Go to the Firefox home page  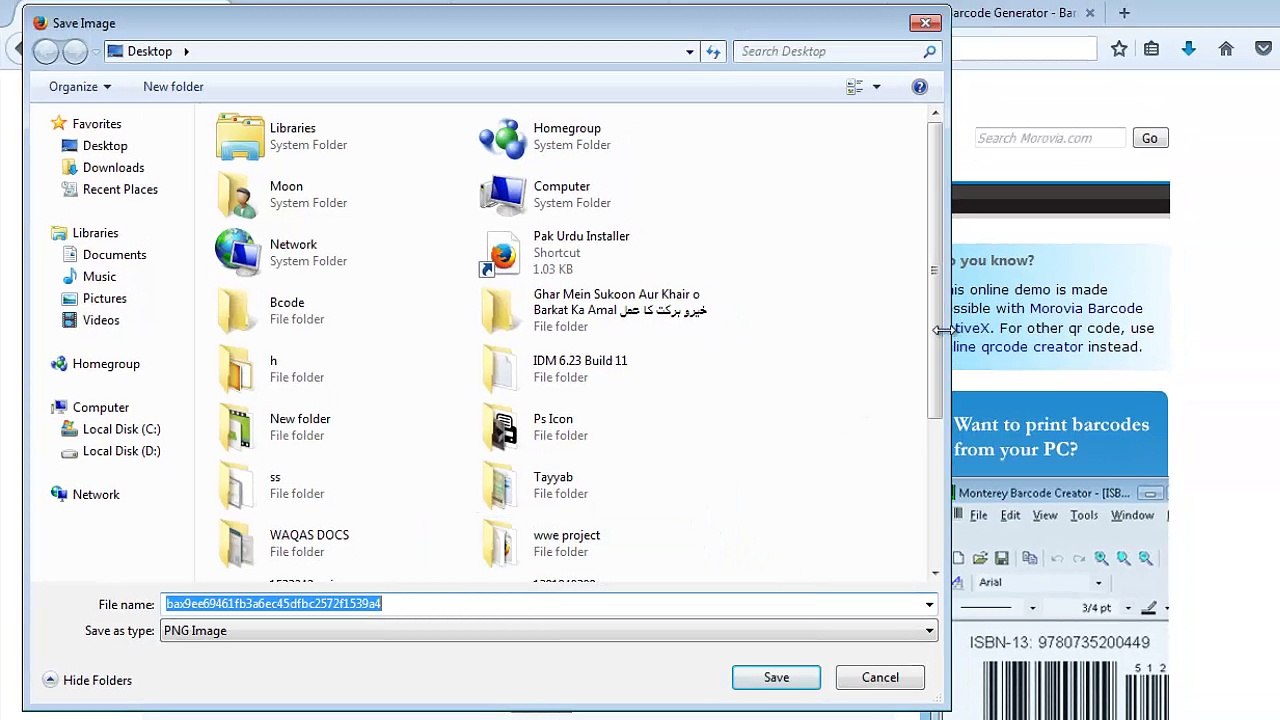click(1226, 49)
